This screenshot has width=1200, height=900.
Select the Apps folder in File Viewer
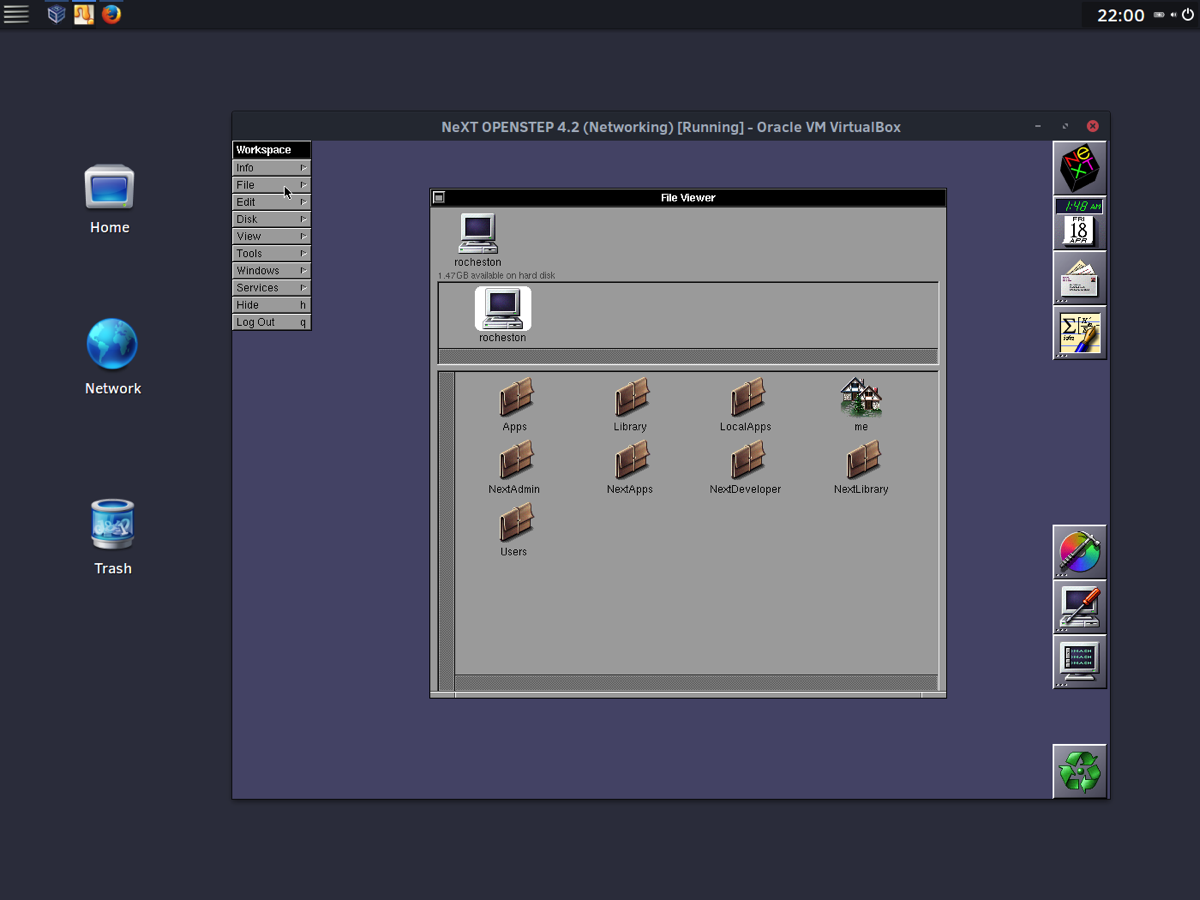pyautogui.click(x=515, y=398)
